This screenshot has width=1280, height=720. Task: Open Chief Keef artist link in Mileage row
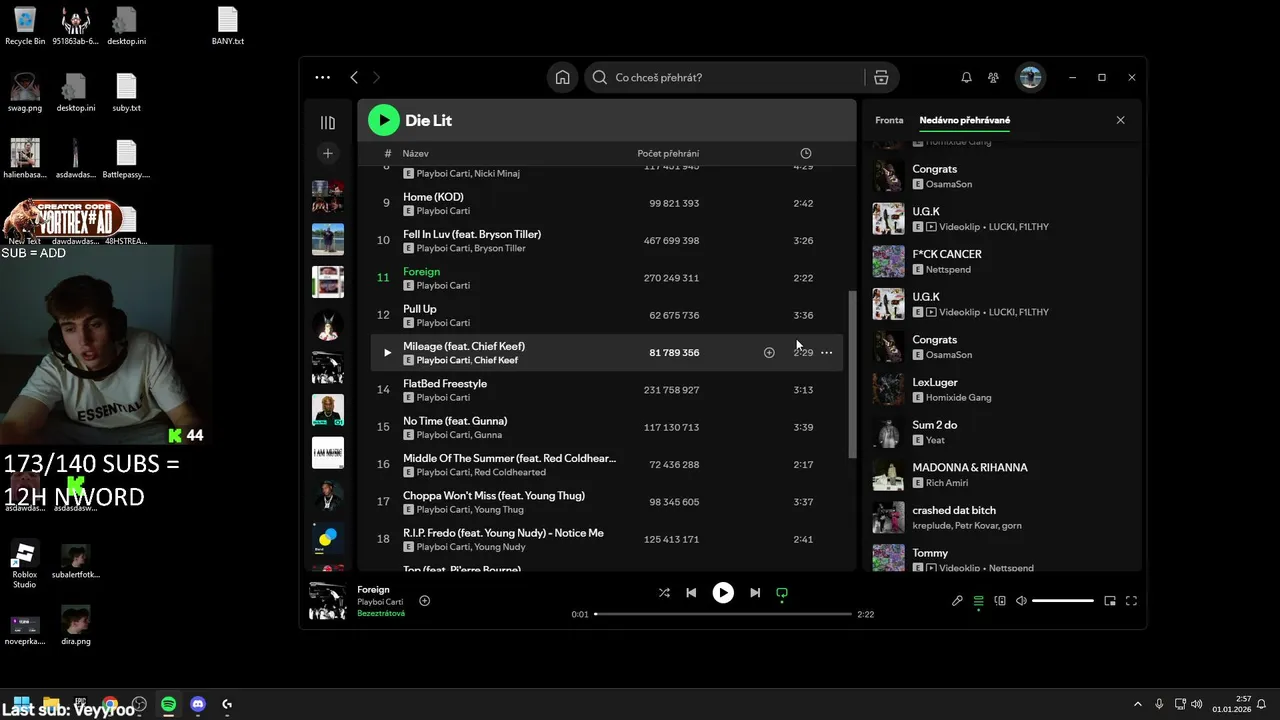pos(496,360)
